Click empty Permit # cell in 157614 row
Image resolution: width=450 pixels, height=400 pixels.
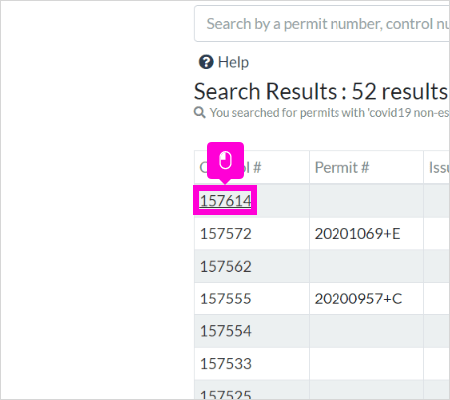pos(366,201)
